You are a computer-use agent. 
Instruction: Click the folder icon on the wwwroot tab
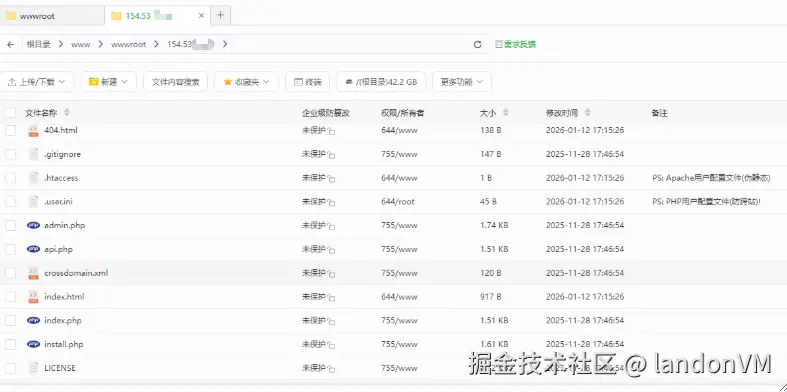[11, 16]
